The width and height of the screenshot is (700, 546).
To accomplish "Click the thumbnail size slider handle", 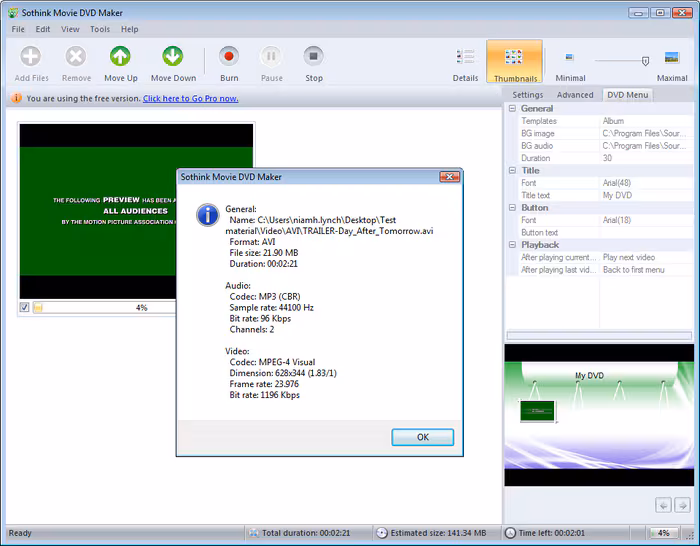I will click(x=645, y=61).
